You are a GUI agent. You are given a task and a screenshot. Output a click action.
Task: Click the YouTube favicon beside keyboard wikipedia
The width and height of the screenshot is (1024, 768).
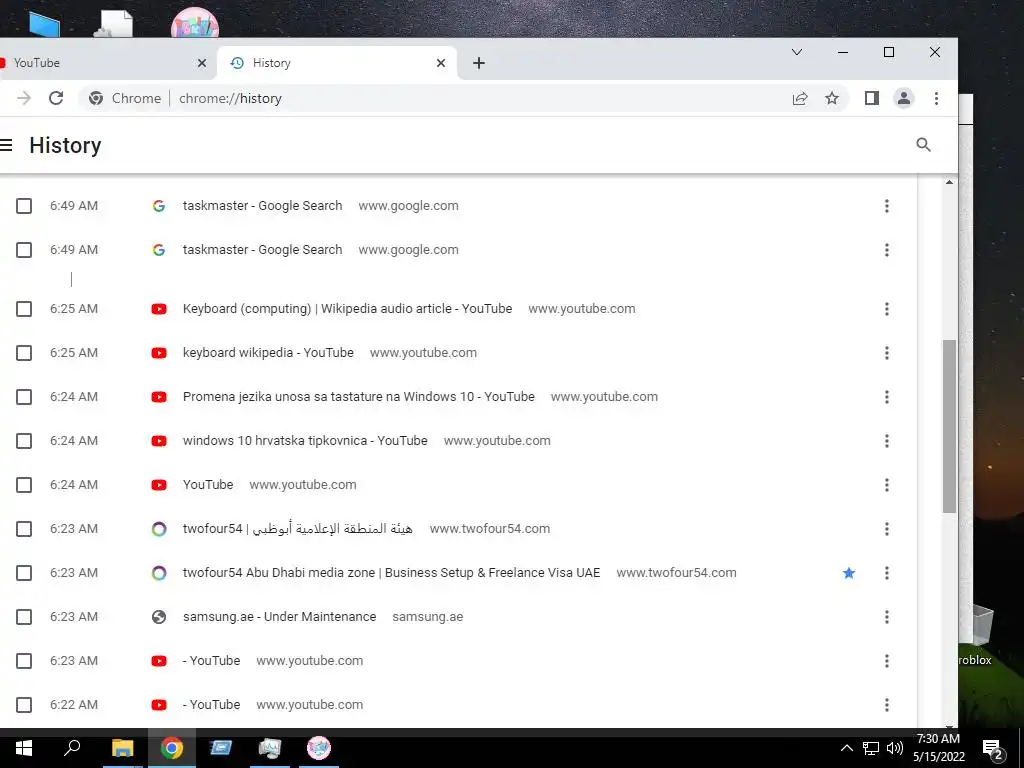tap(159, 353)
